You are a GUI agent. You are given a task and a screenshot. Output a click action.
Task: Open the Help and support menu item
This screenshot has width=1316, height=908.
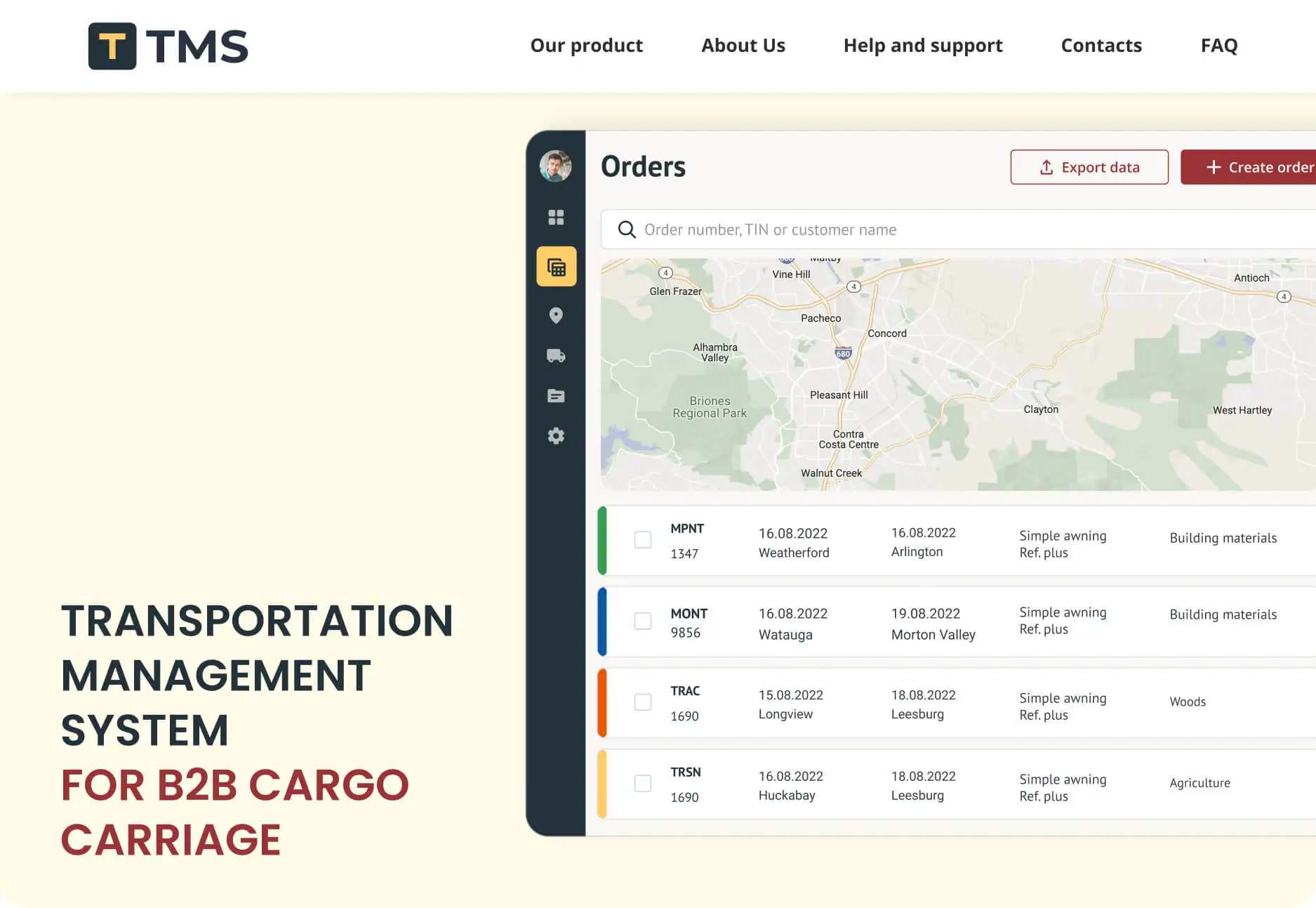(x=923, y=46)
